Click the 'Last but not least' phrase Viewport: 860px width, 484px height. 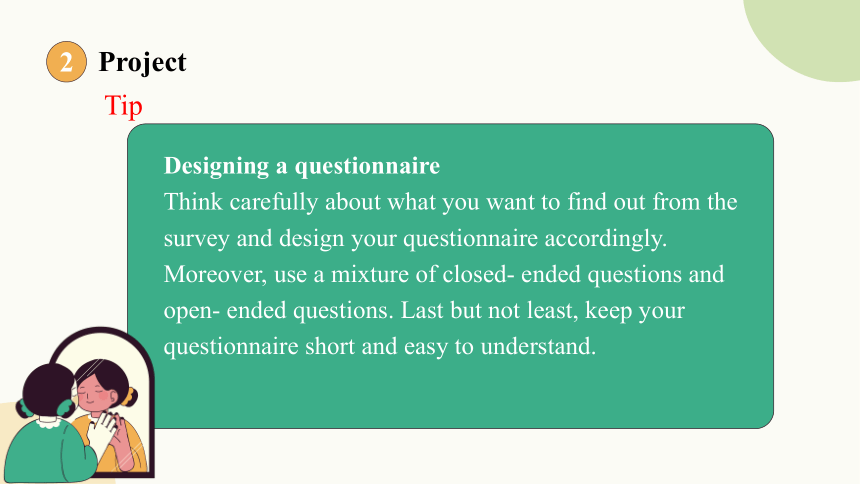tap(488, 311)
